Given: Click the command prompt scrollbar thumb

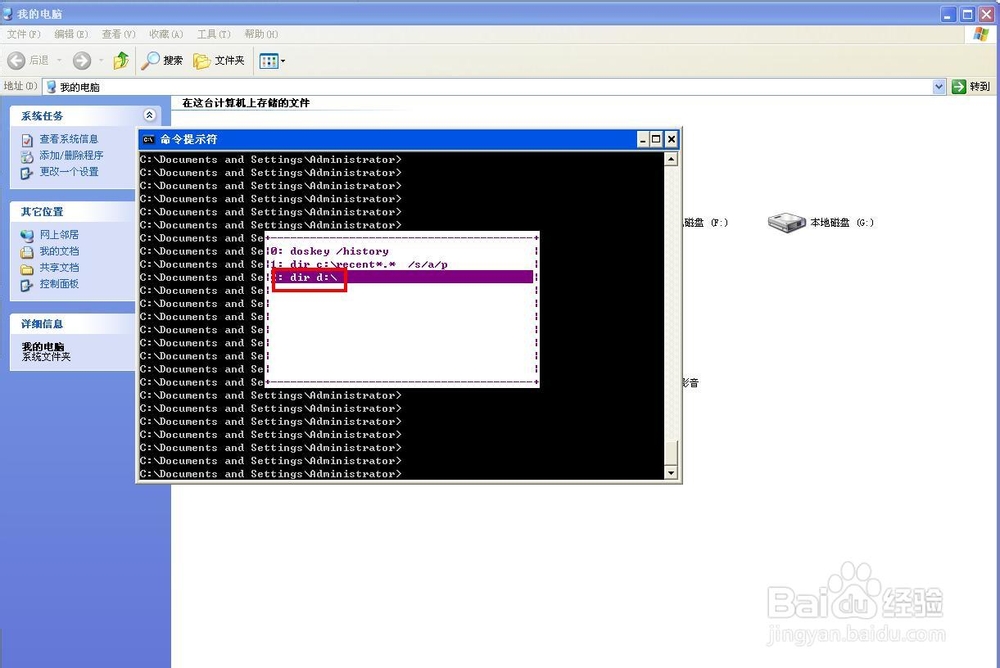Looking at the screenshot, I should click(670, 452).
